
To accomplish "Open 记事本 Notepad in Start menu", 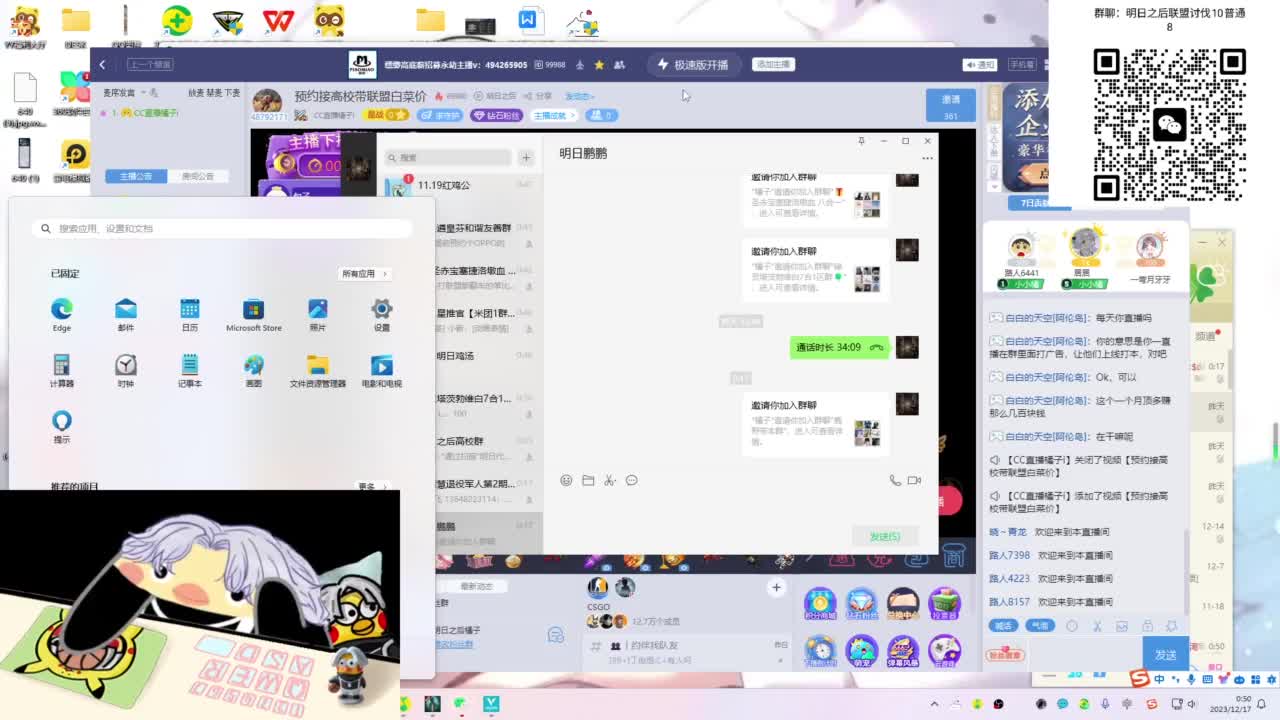I will (x=190, y=370).
